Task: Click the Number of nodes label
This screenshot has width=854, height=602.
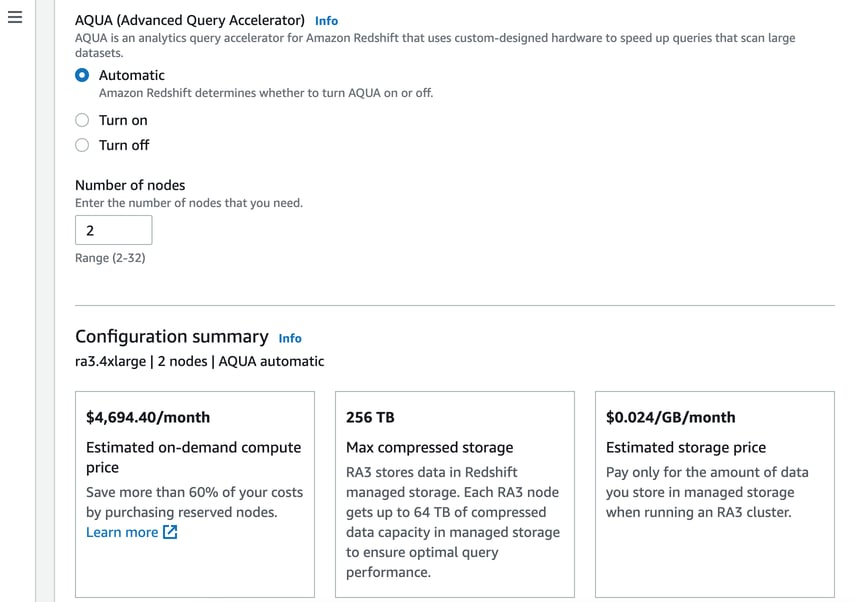Action: coord(130,185)
